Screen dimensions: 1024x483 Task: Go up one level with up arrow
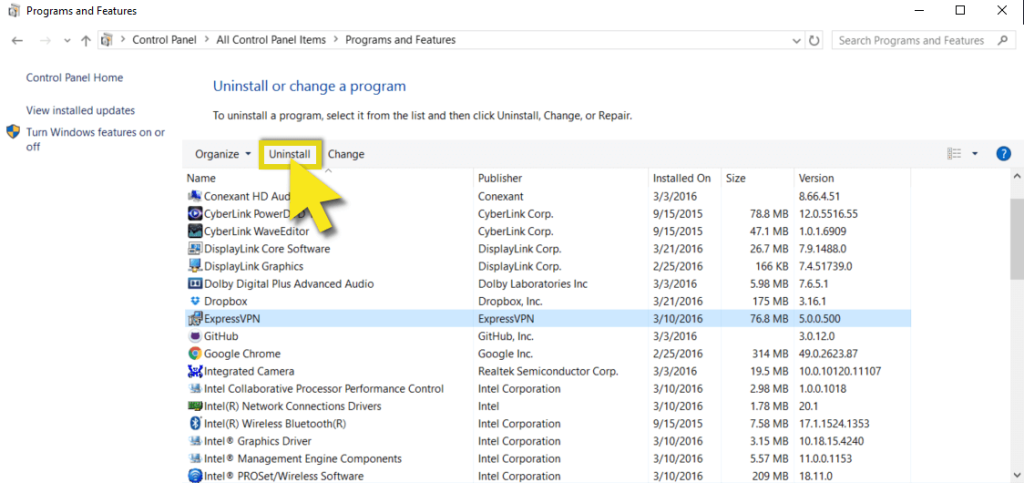[86, 40]
